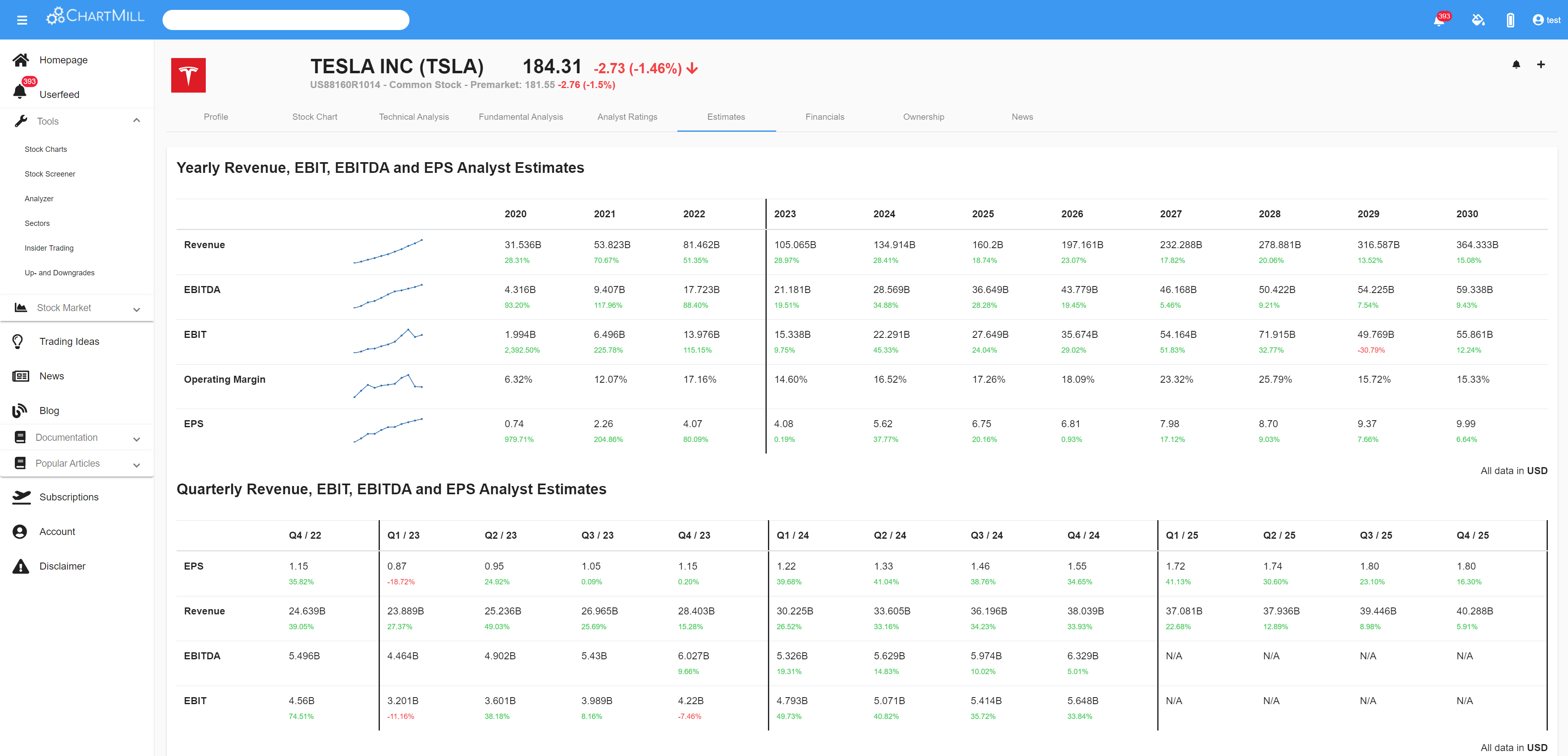Switch to the Stock Chart tab

(x=315, y=117)
